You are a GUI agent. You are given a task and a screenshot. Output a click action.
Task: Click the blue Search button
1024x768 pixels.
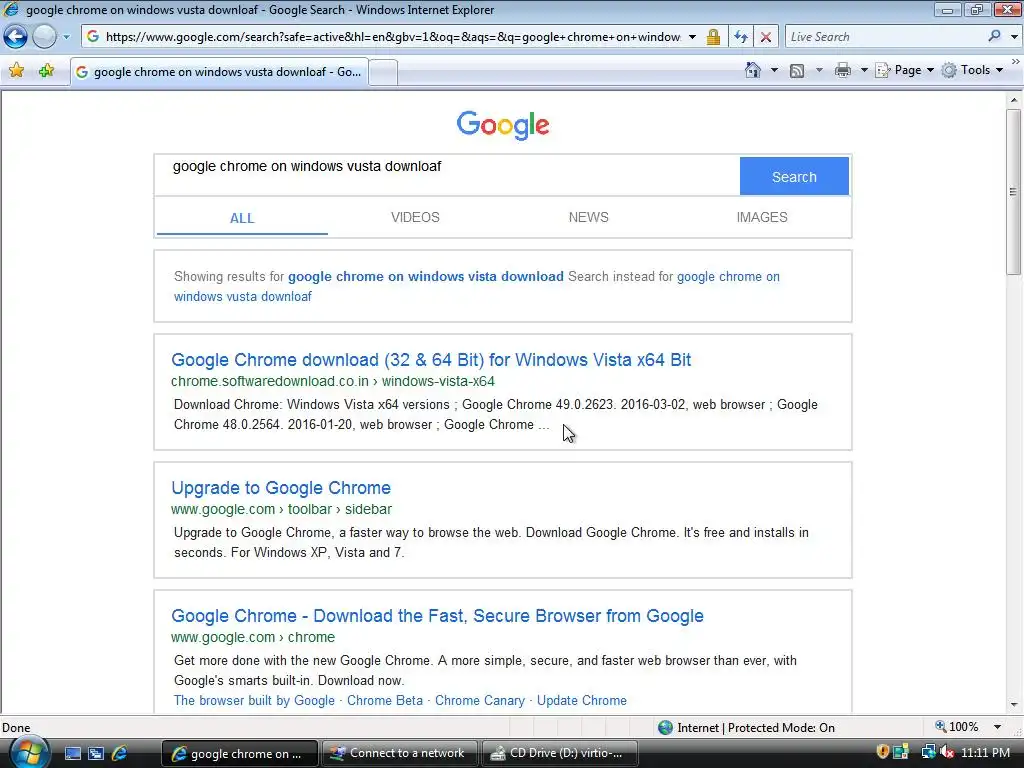(x=794, y=176)
